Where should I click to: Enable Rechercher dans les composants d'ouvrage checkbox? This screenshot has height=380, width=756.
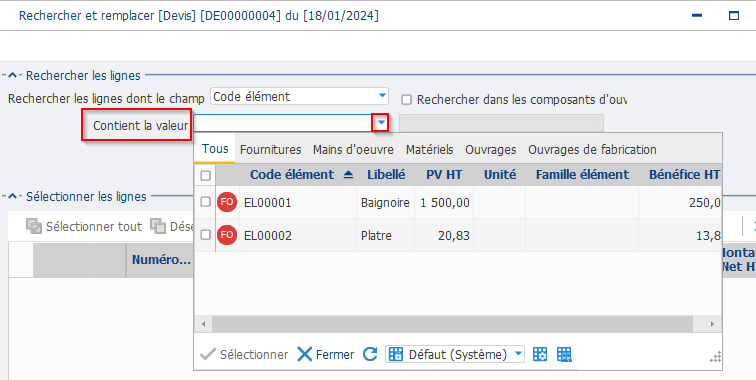tap(407, 100)
